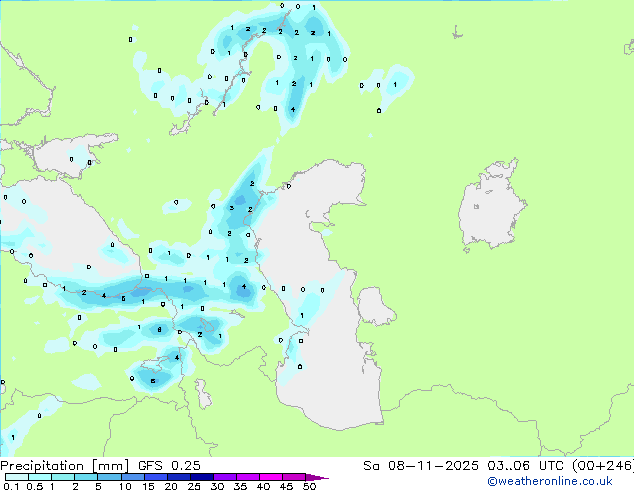This screenshot has height=490, width=634.
Task: Click the 'GFS 0.25' model label
Action: [169, 466]
